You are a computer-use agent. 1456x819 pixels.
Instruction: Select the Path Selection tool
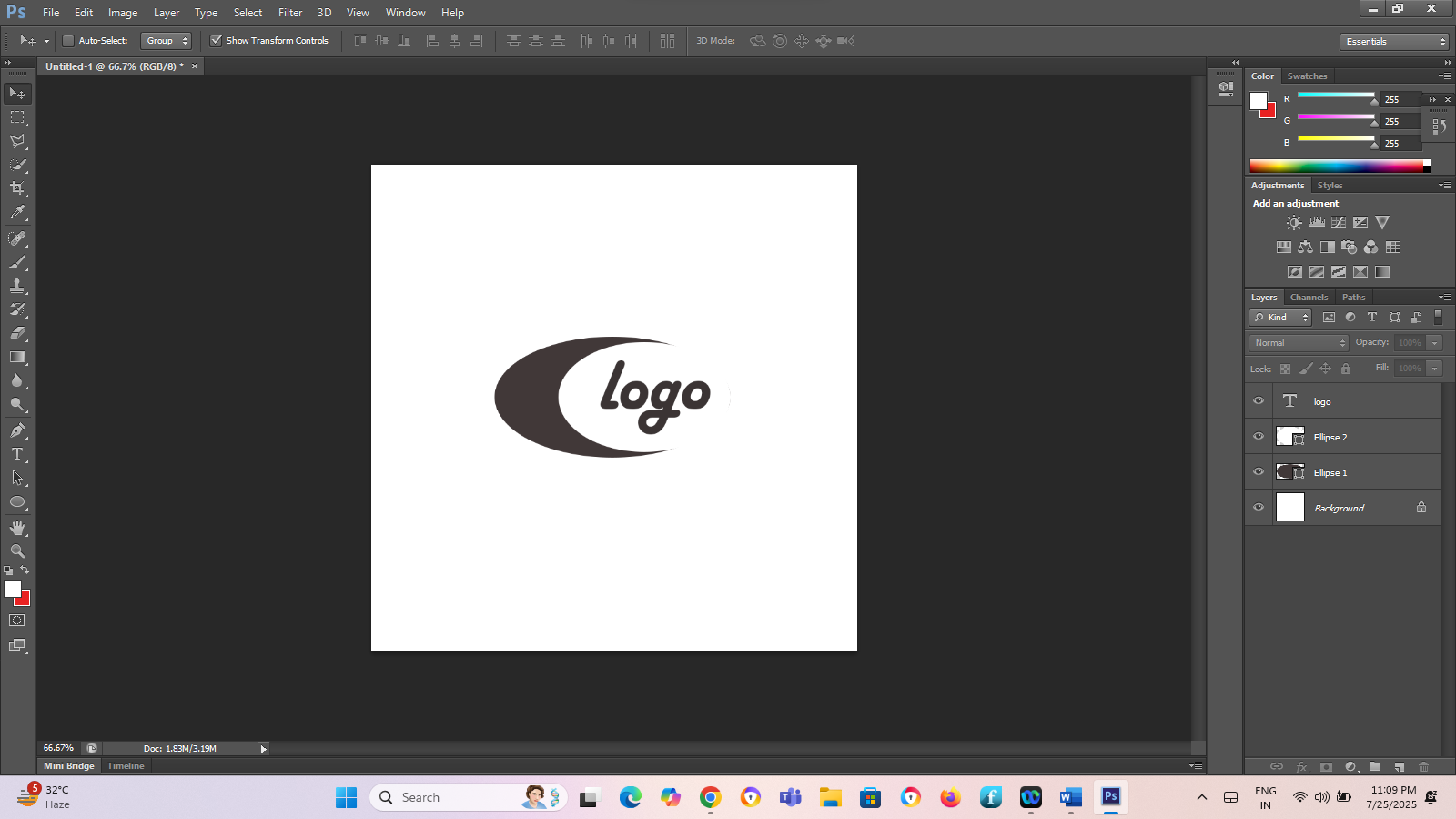[17, 478]
